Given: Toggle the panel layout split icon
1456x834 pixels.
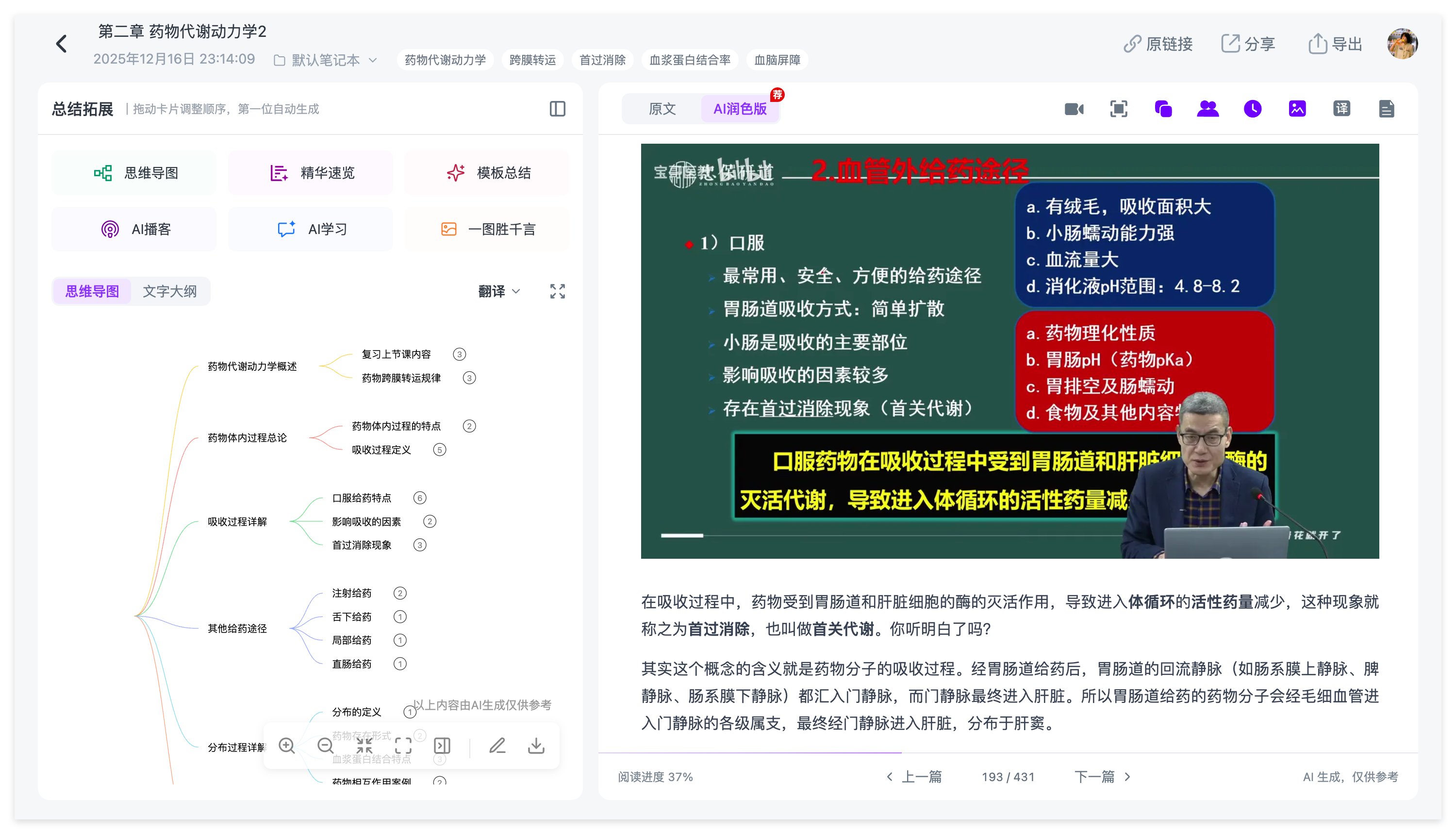Looking at the screenshot, I should click(557, 109).
